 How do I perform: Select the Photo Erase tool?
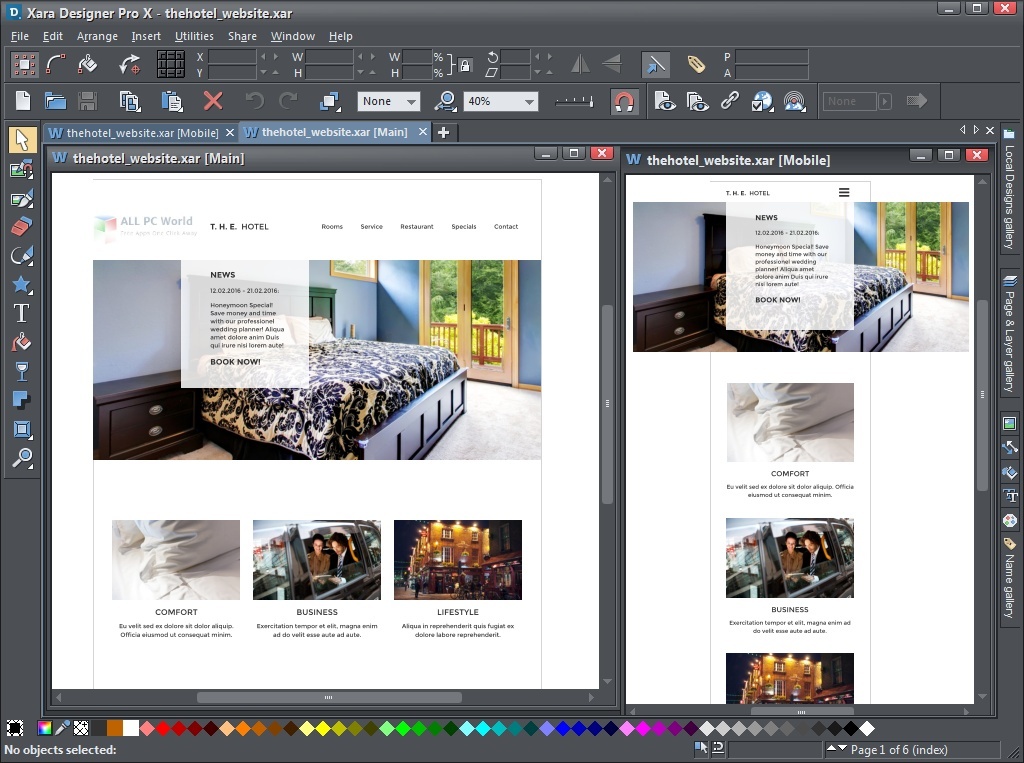pos(21,227)
